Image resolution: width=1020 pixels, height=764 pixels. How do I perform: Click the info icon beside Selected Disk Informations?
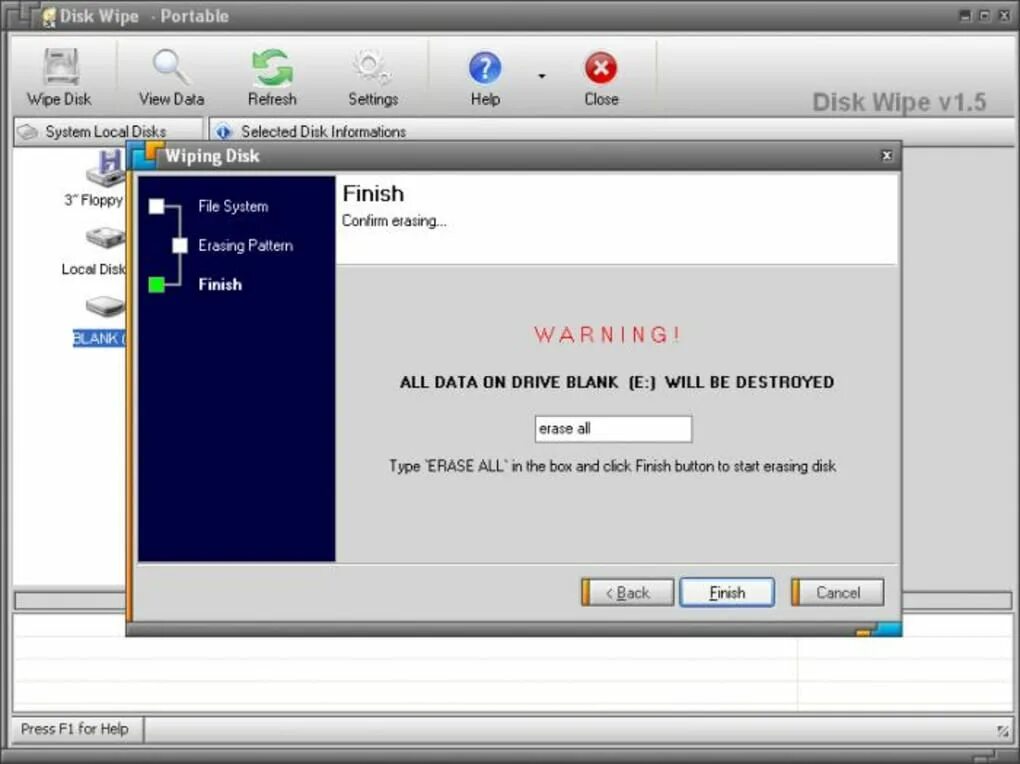(224, 131)
